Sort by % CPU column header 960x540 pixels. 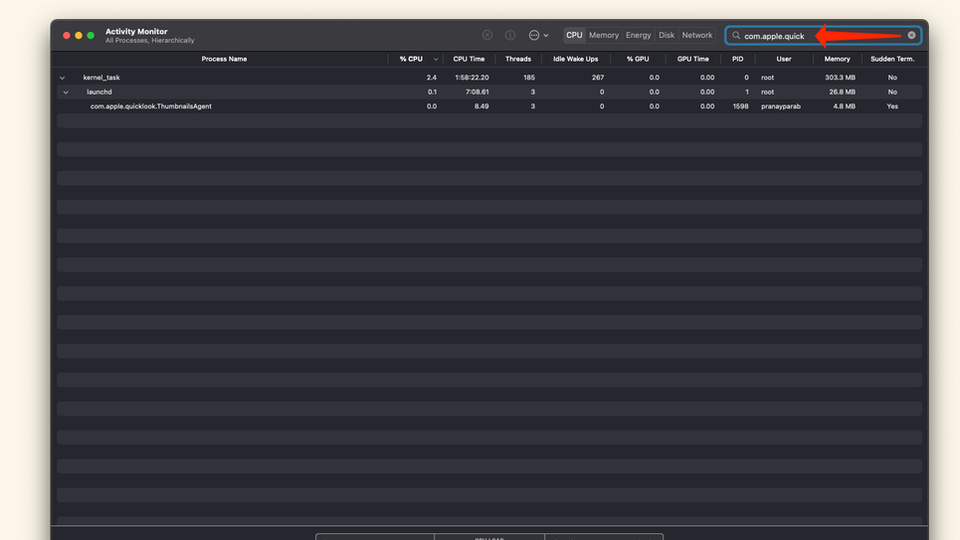411,59
